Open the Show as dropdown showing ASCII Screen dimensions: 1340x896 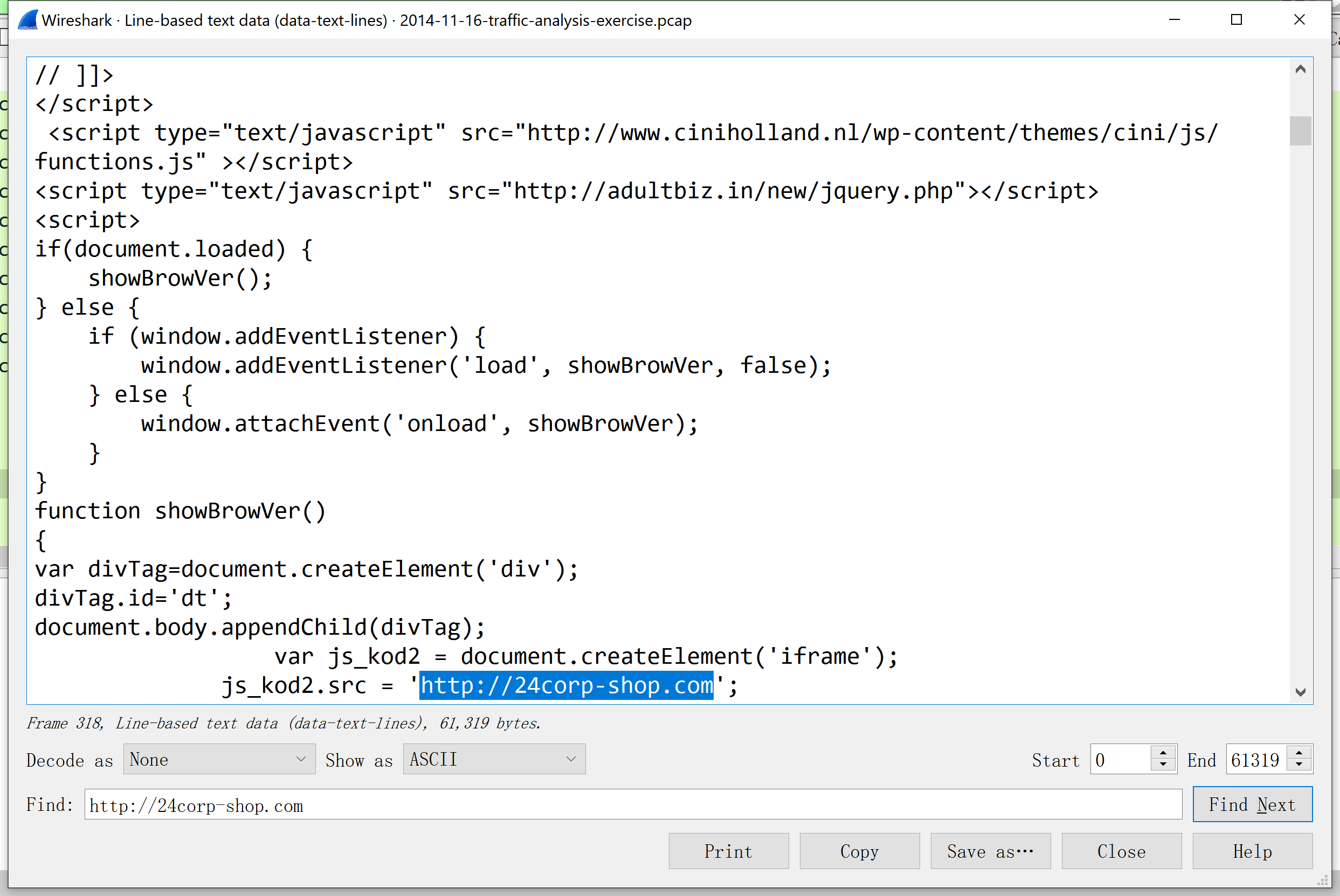click(494, 759)
